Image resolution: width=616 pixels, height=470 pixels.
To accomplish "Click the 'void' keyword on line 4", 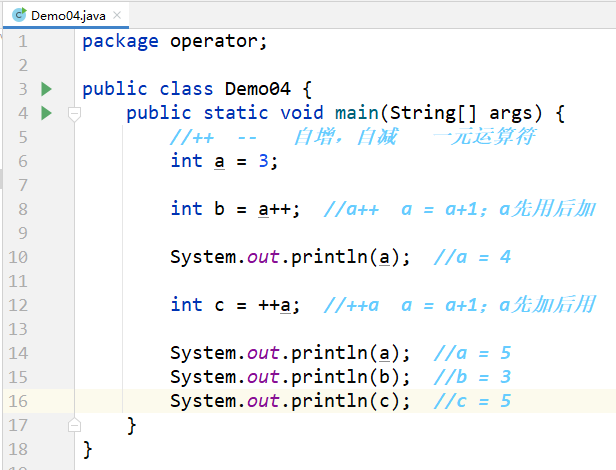I will click(x=302, y=113).
